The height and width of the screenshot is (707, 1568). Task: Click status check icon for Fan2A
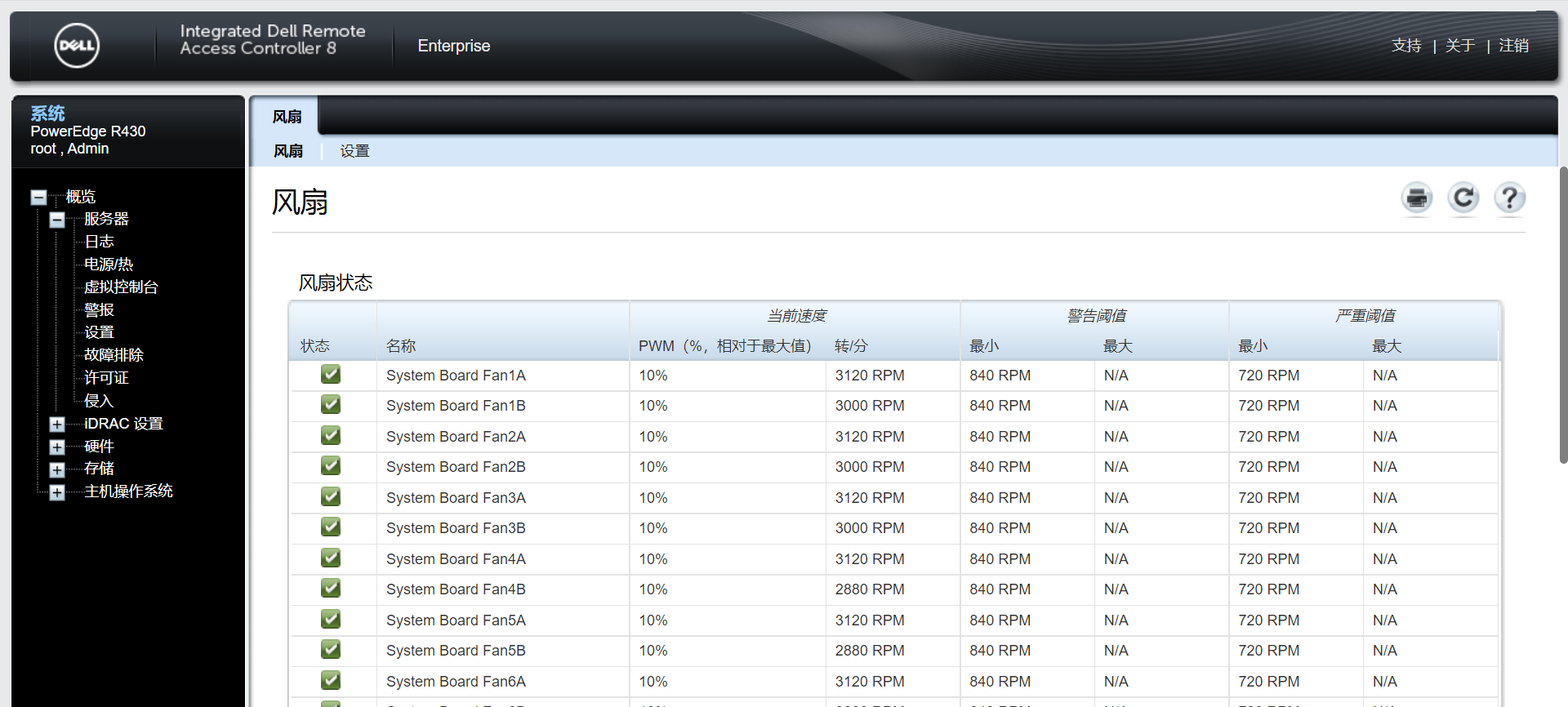tap(331, 436)
